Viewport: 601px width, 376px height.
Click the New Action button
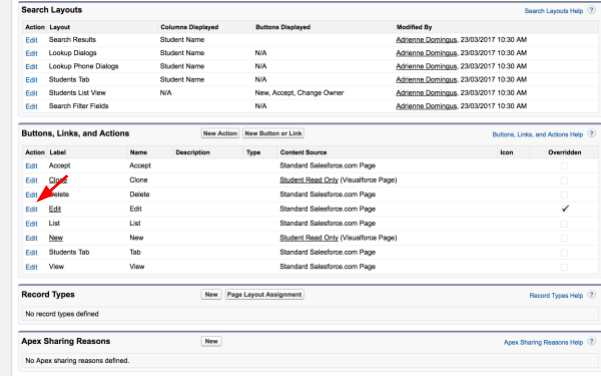(x=220, y=133)
